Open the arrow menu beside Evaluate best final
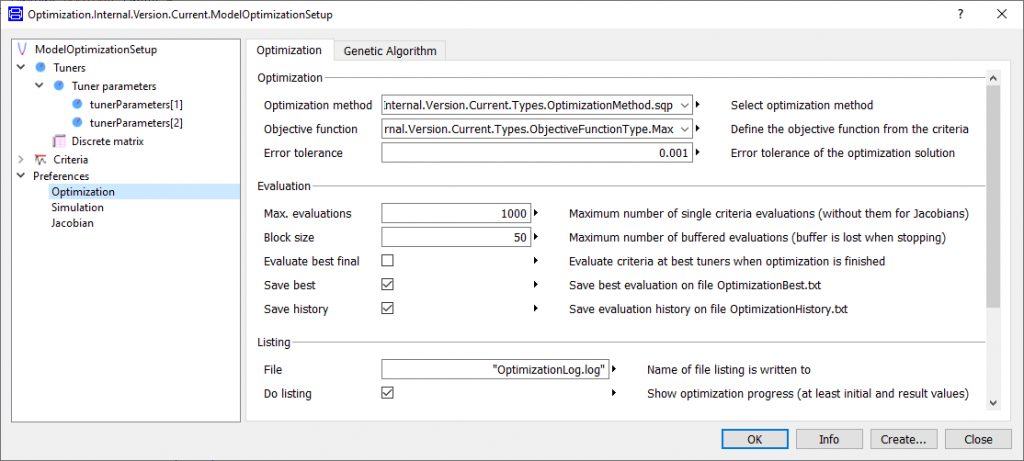This screenshot has width=1024, height=461. [536, 261]
